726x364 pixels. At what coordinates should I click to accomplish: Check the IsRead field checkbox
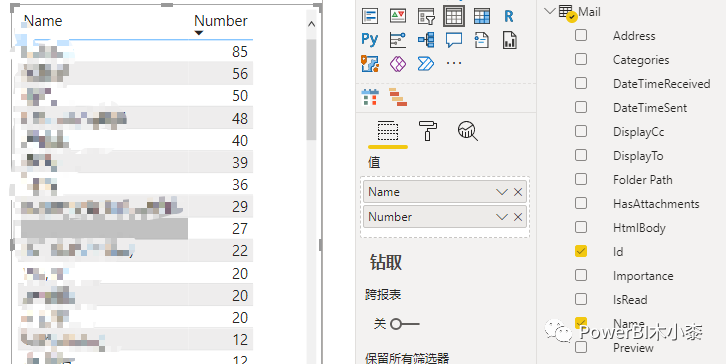[581, 299]
